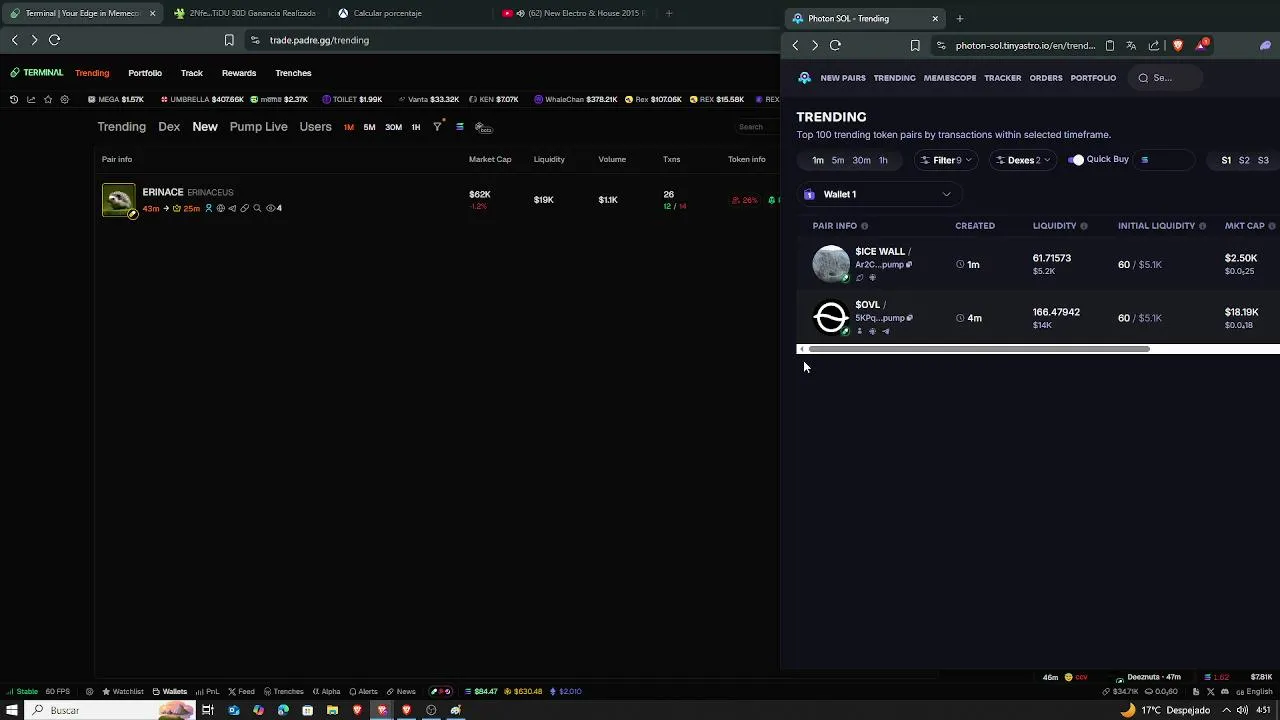The width and height of the screenshot is (1280, 720).
Task: Click Photon search box
Action: click(1166, 78)
